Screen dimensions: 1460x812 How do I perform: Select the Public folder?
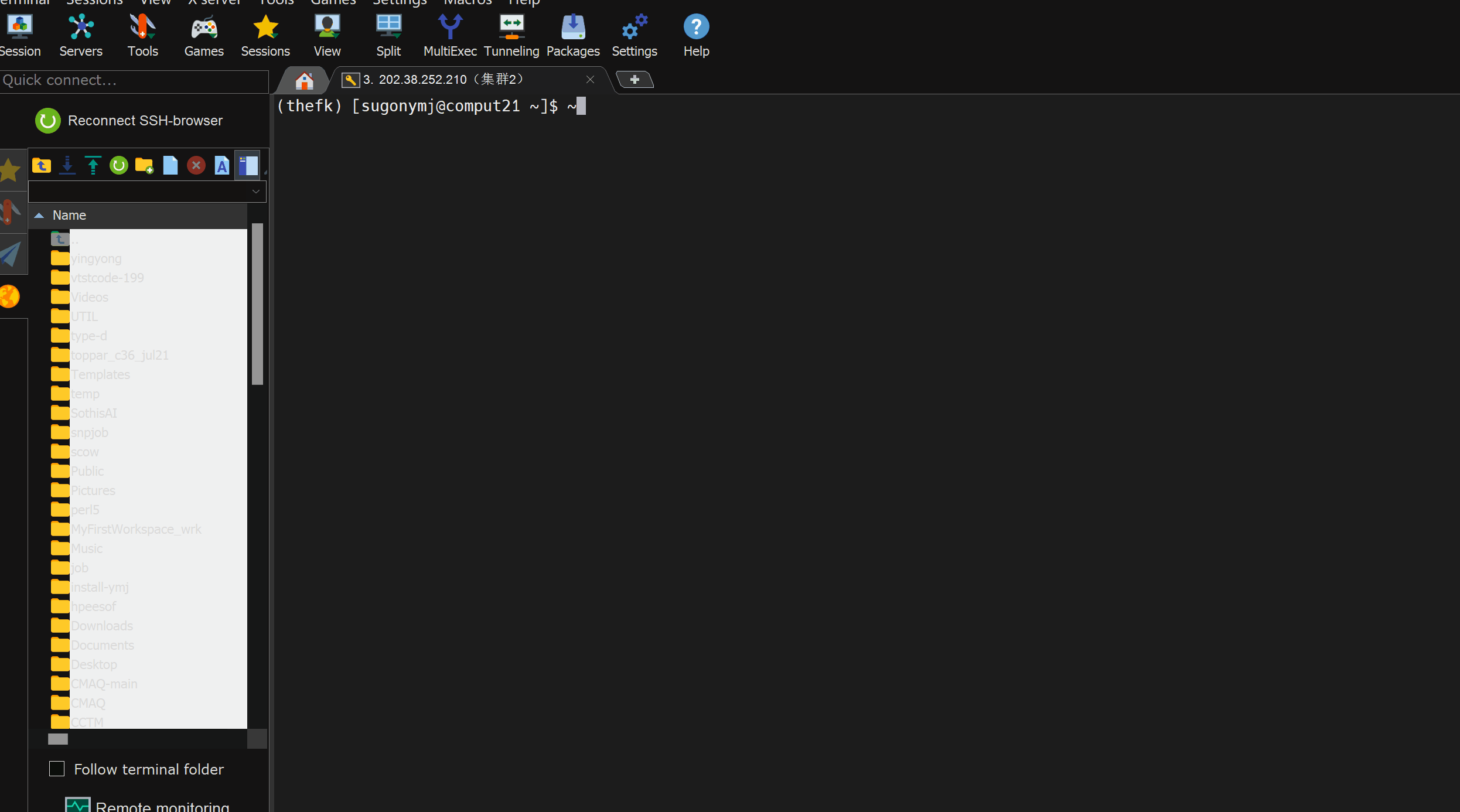[77, 471]
